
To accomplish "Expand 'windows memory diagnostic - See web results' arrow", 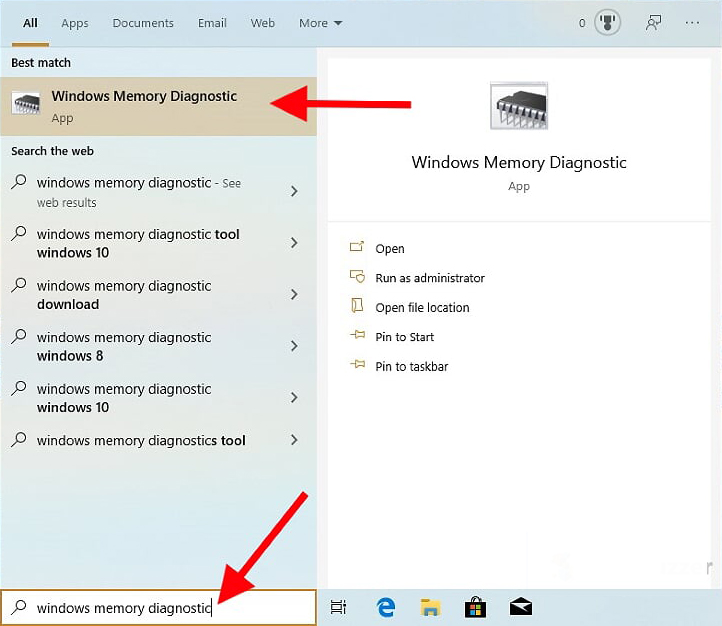I will (x=294, y=191).
